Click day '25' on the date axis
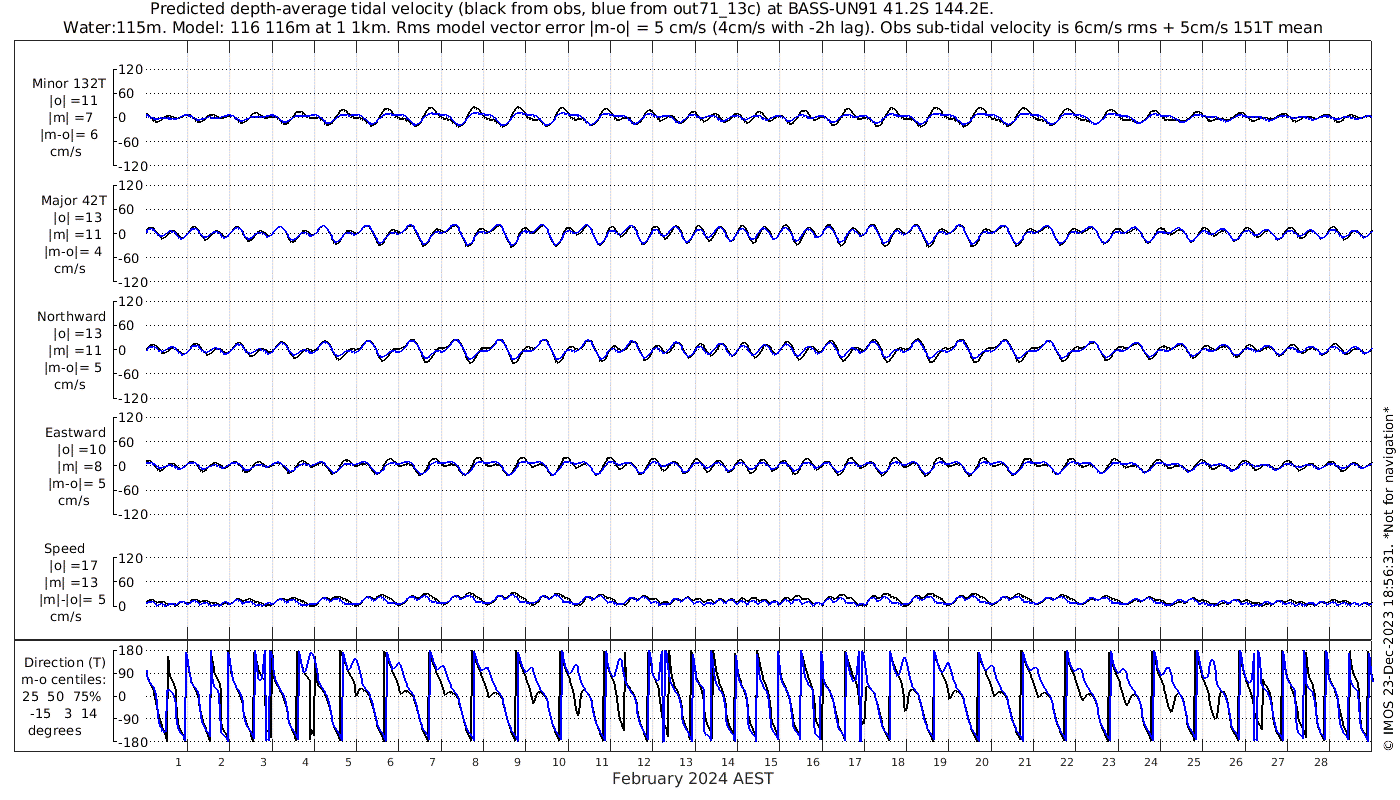Viewport: 1400px width, 800px height. tap(1194, 762)
